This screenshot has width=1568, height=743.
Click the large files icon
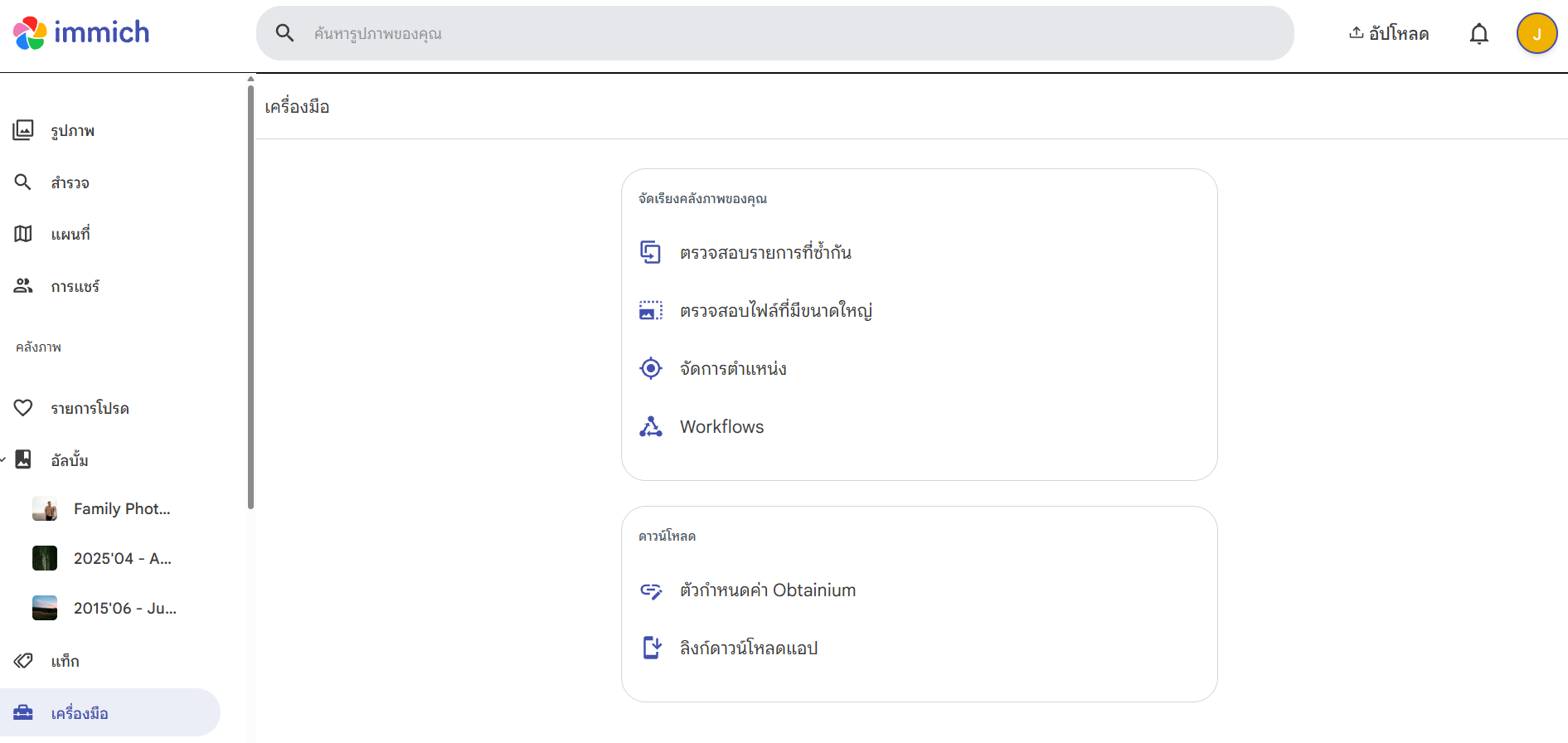pos(651,310)
